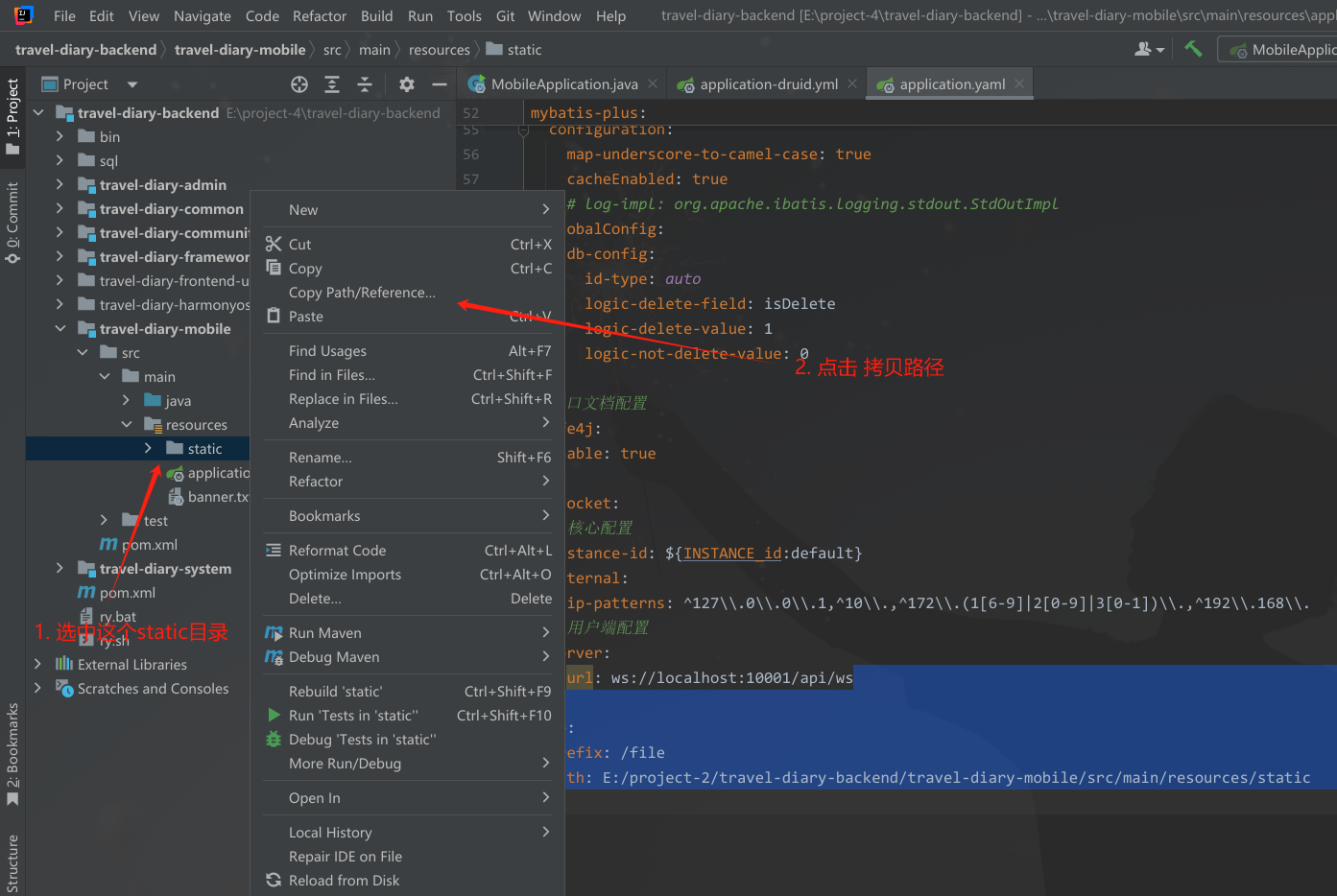Close the application.yaml tab

click(1019, 84)
